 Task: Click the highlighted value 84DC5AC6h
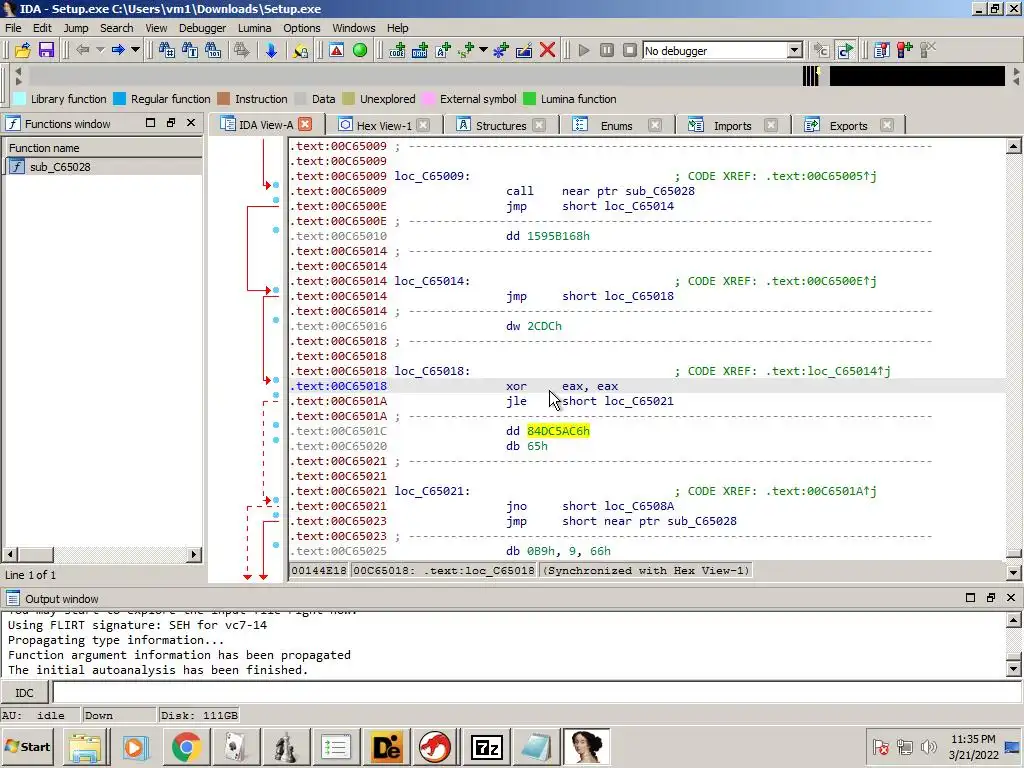coord(558,431)
